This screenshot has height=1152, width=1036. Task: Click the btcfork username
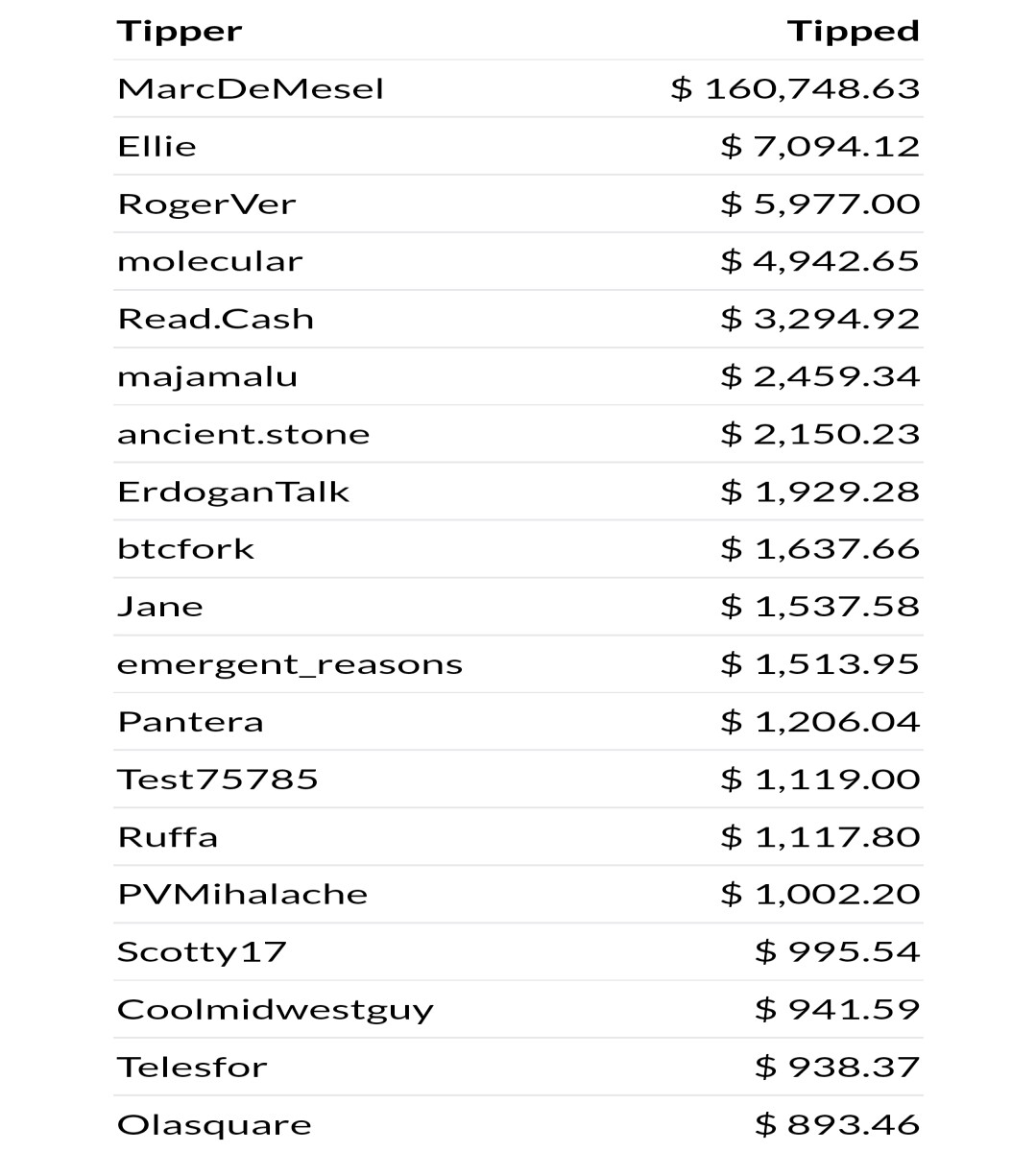pyautogui.click(x=185, y=550)
